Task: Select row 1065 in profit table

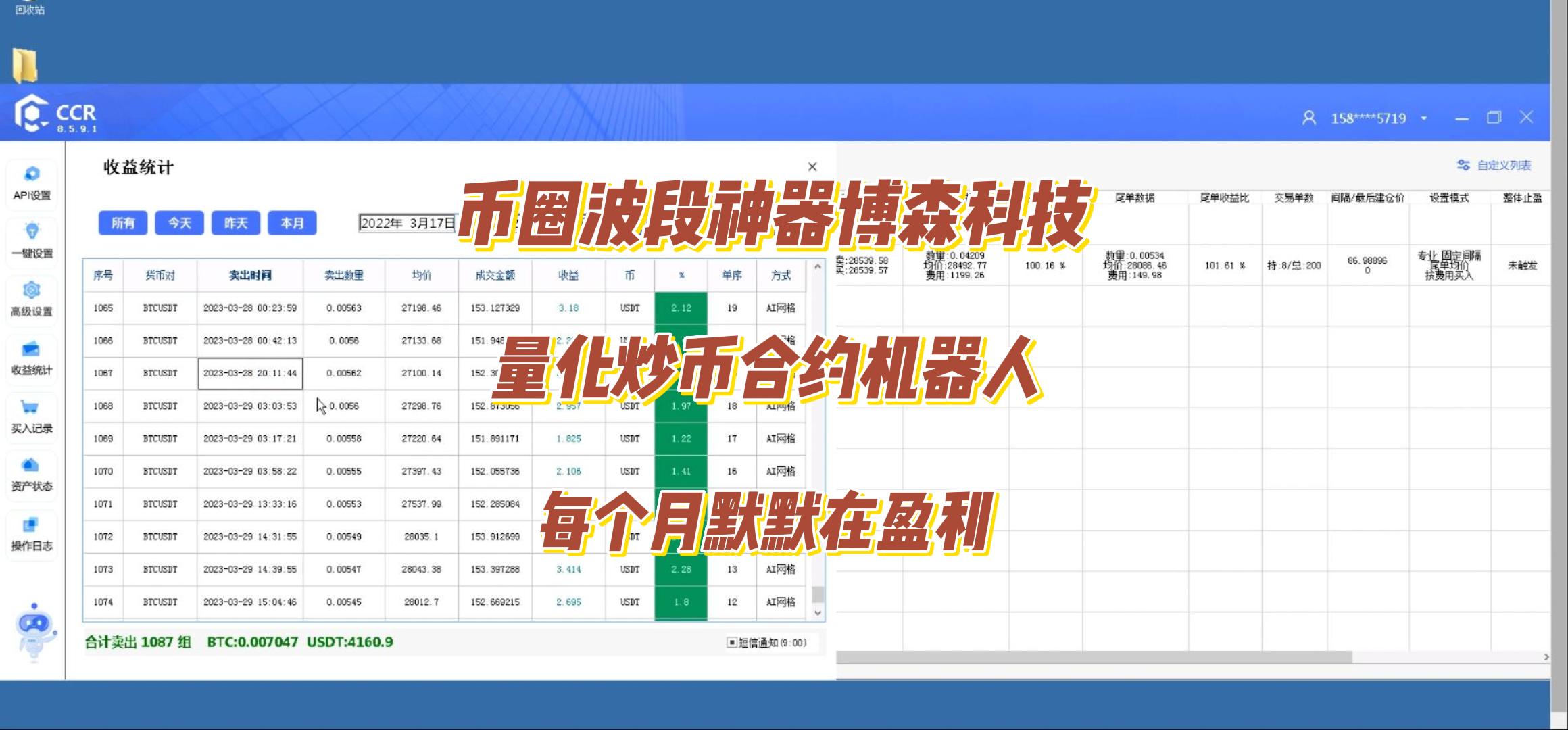Action: (444, 308)
